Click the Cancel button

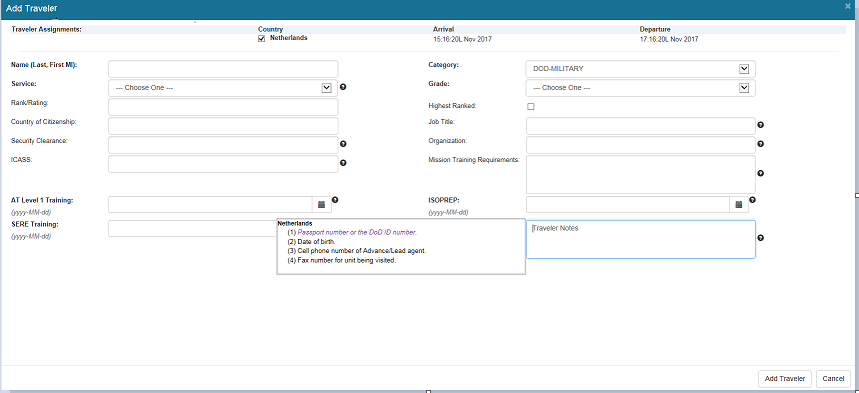tap(833, 379)
